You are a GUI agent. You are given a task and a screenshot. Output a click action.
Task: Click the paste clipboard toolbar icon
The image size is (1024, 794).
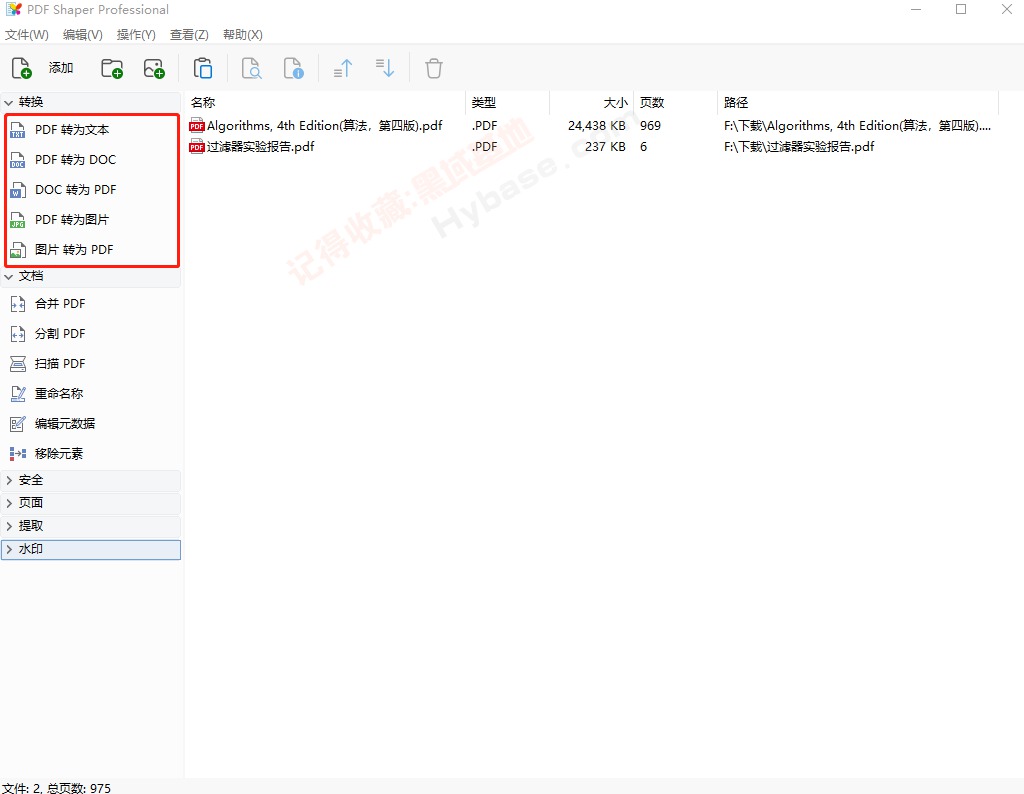pos(203,68)
